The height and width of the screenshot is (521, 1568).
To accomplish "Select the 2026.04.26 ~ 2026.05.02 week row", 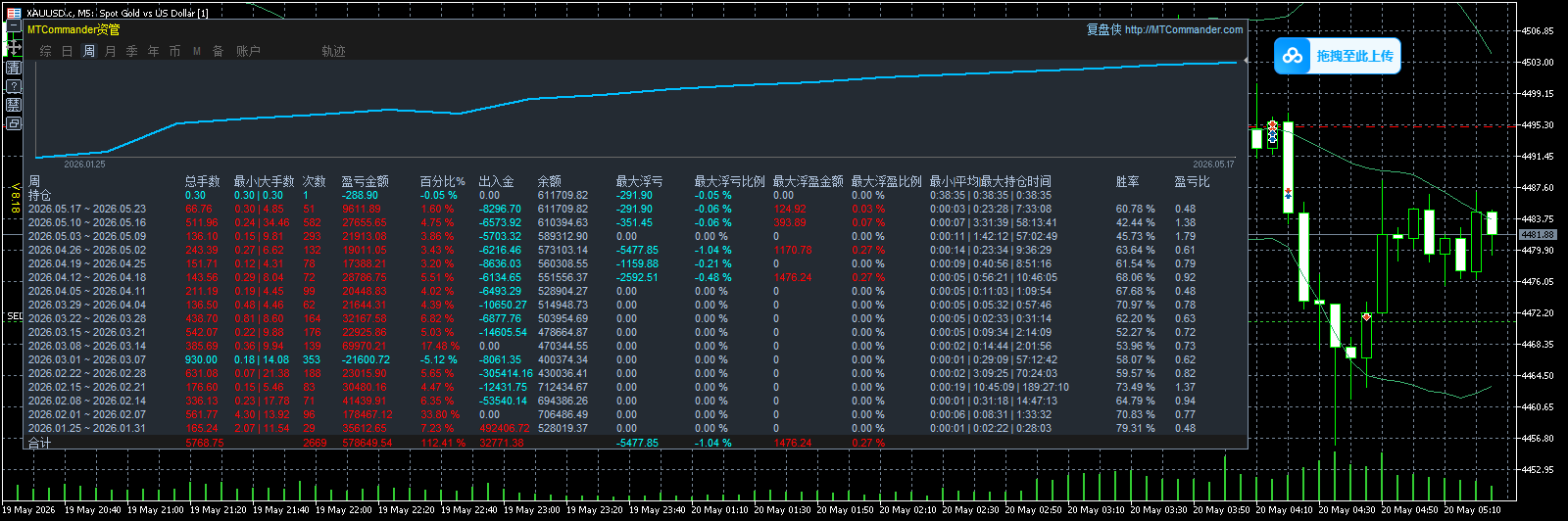I will pyautogui.click(x=635, y=250).
